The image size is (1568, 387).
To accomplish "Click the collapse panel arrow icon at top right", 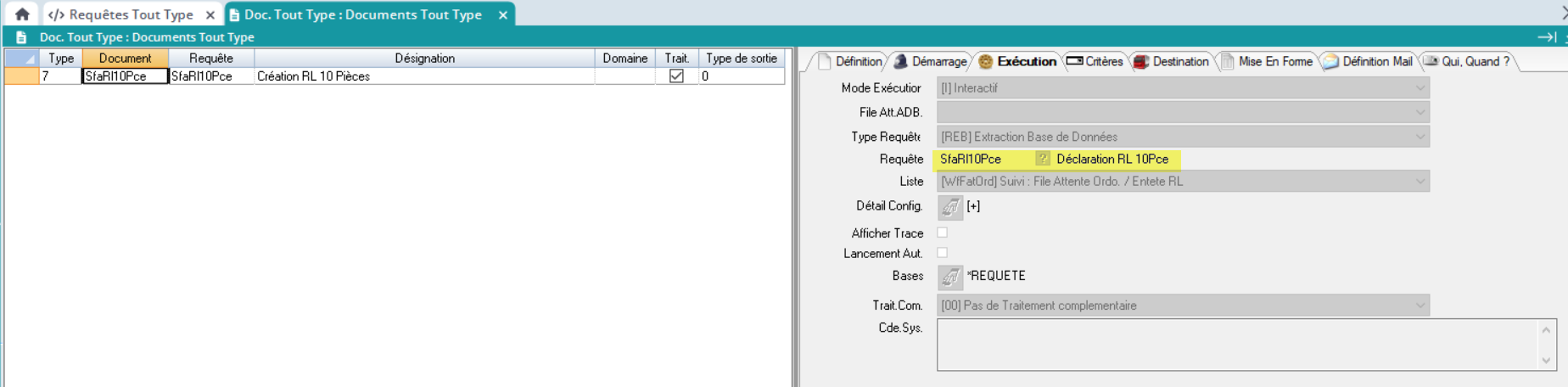I will (1546, 37).
